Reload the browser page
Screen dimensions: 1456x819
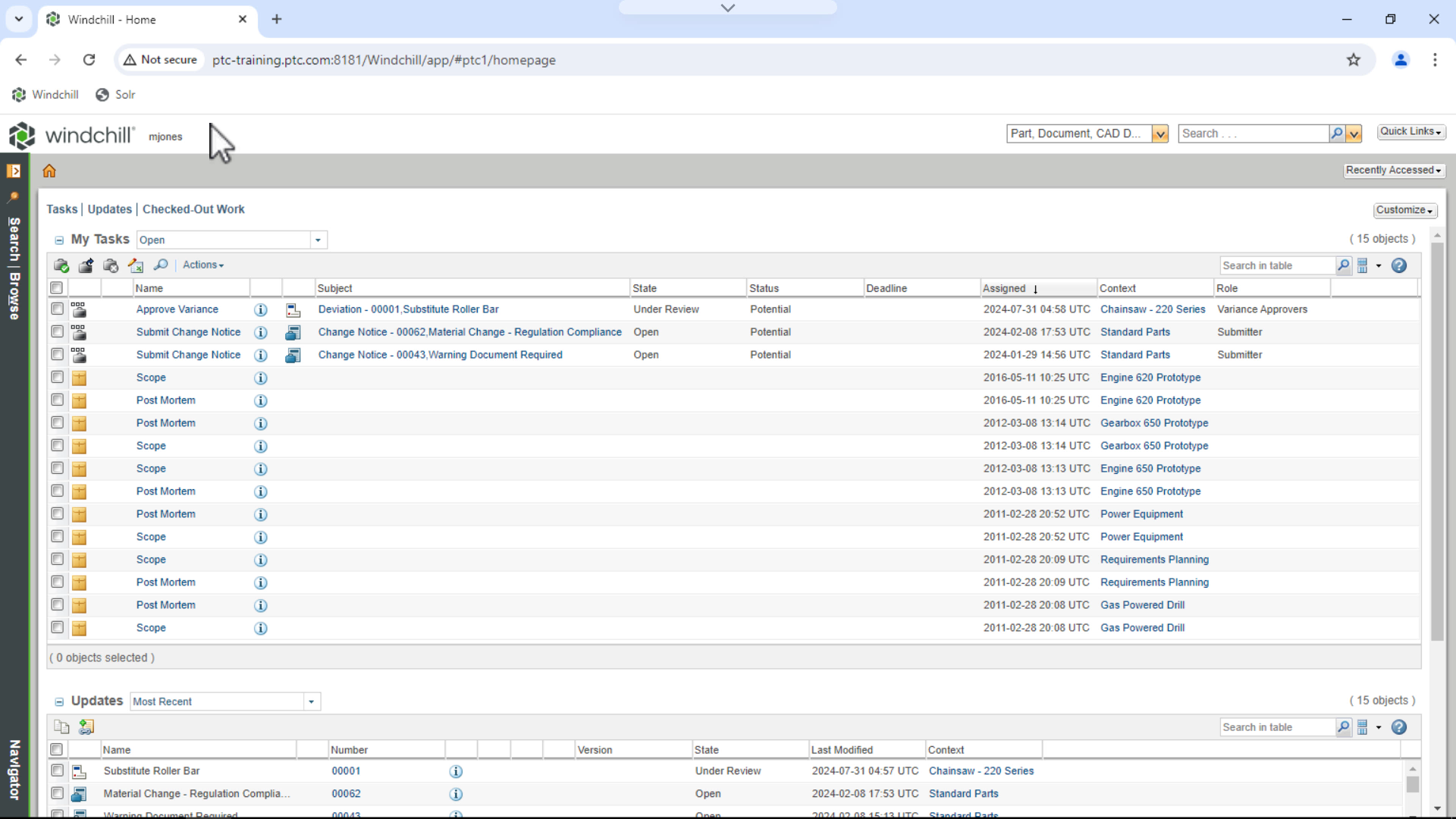[x=89, y=60]
